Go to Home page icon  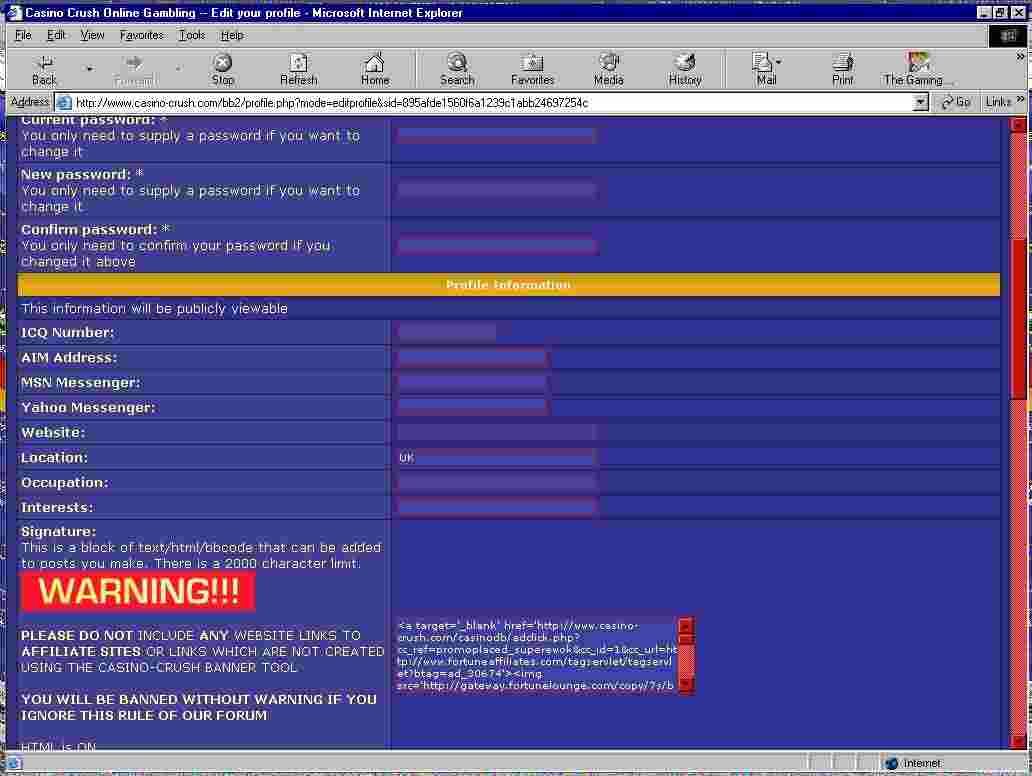375,64
